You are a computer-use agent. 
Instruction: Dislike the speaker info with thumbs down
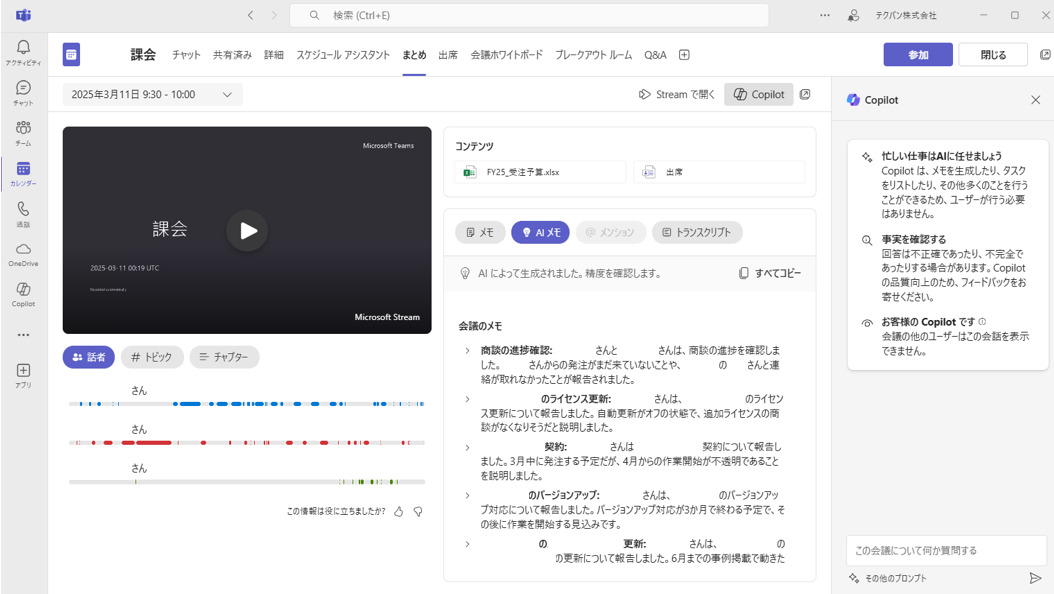point(418,511)
